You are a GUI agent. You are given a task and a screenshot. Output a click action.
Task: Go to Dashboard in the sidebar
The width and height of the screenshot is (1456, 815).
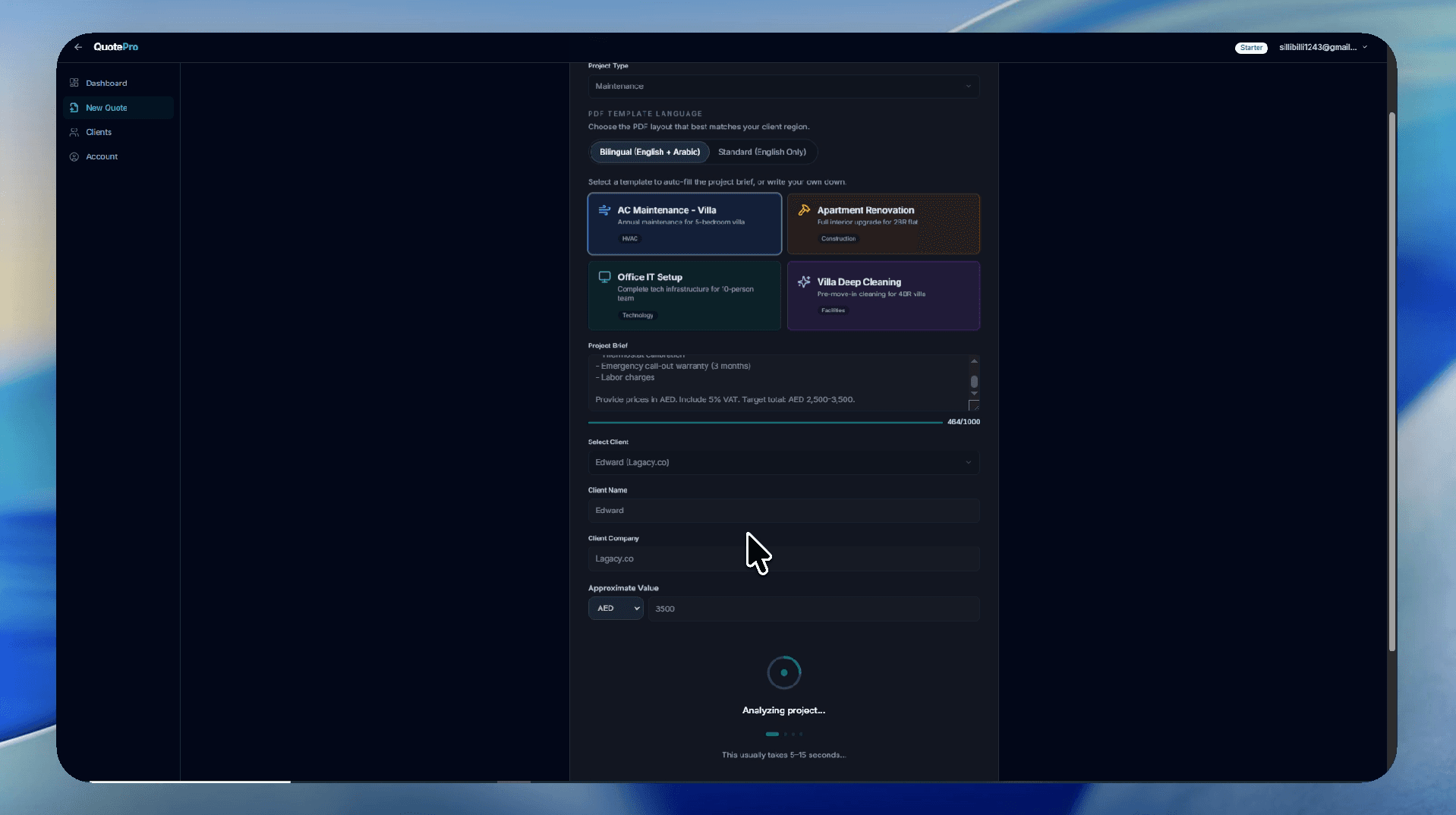click(x=106, y=83)
